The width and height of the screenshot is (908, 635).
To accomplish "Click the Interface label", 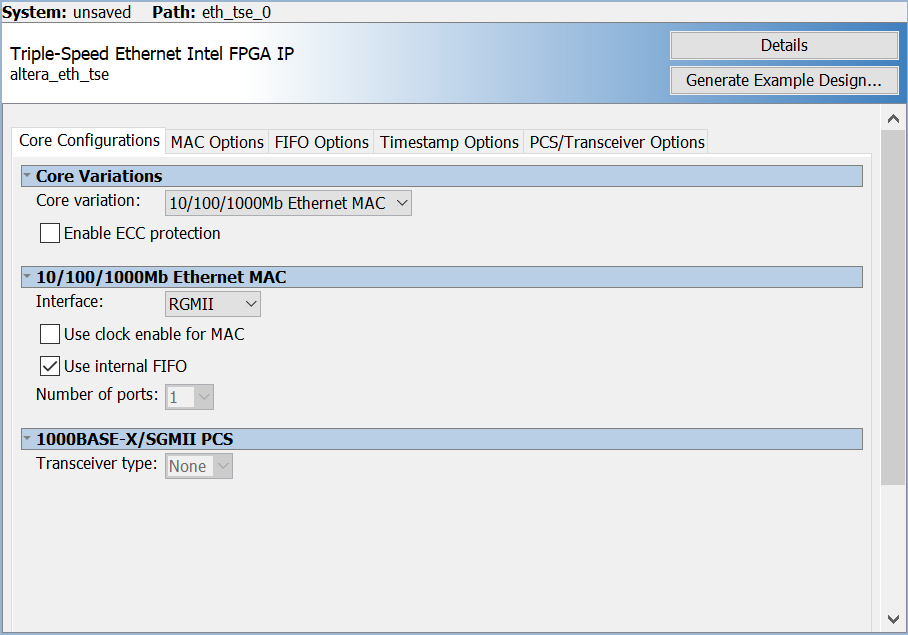I will 69,302.
